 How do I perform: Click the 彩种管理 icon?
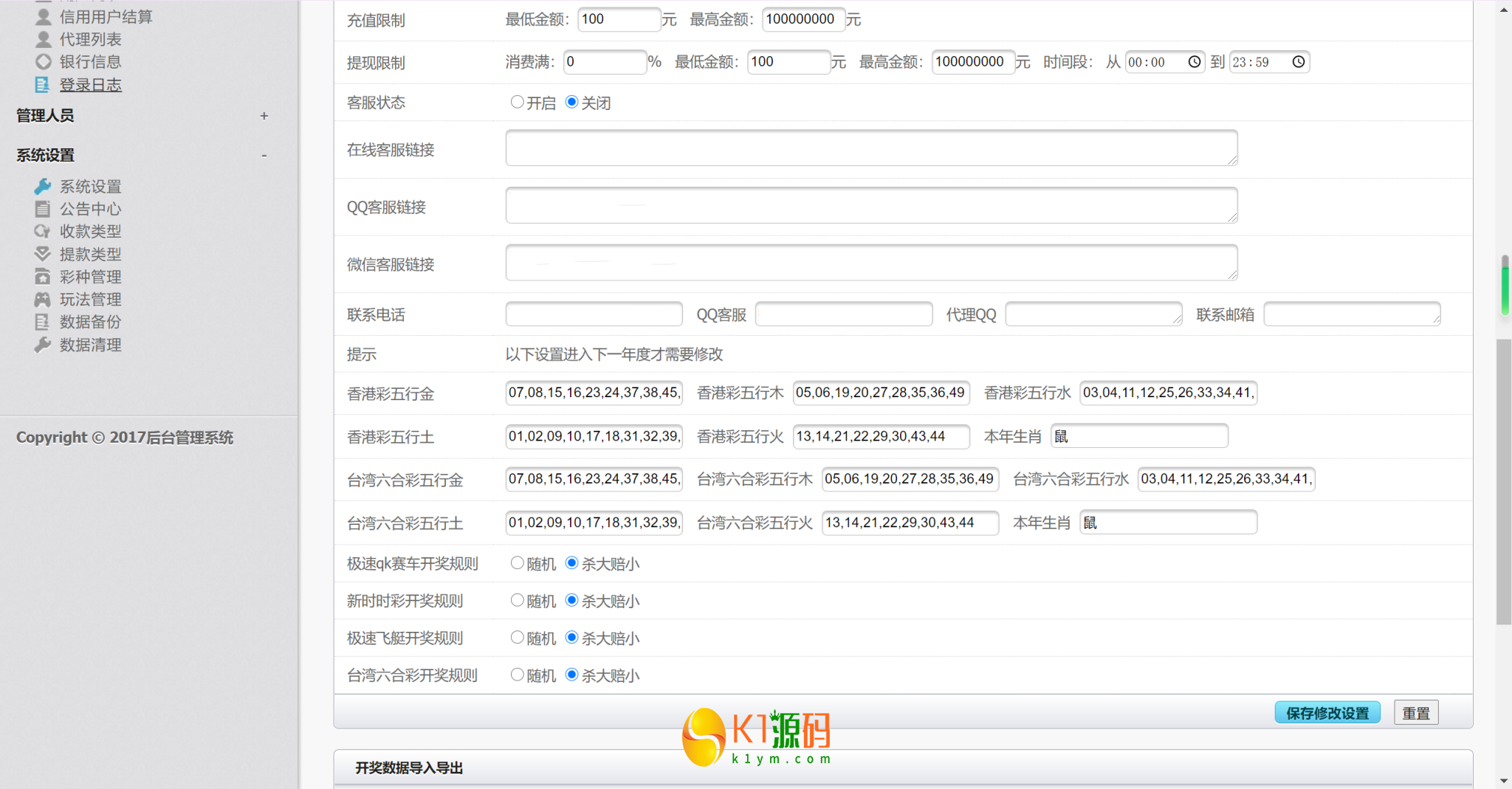tap(43, 277)
